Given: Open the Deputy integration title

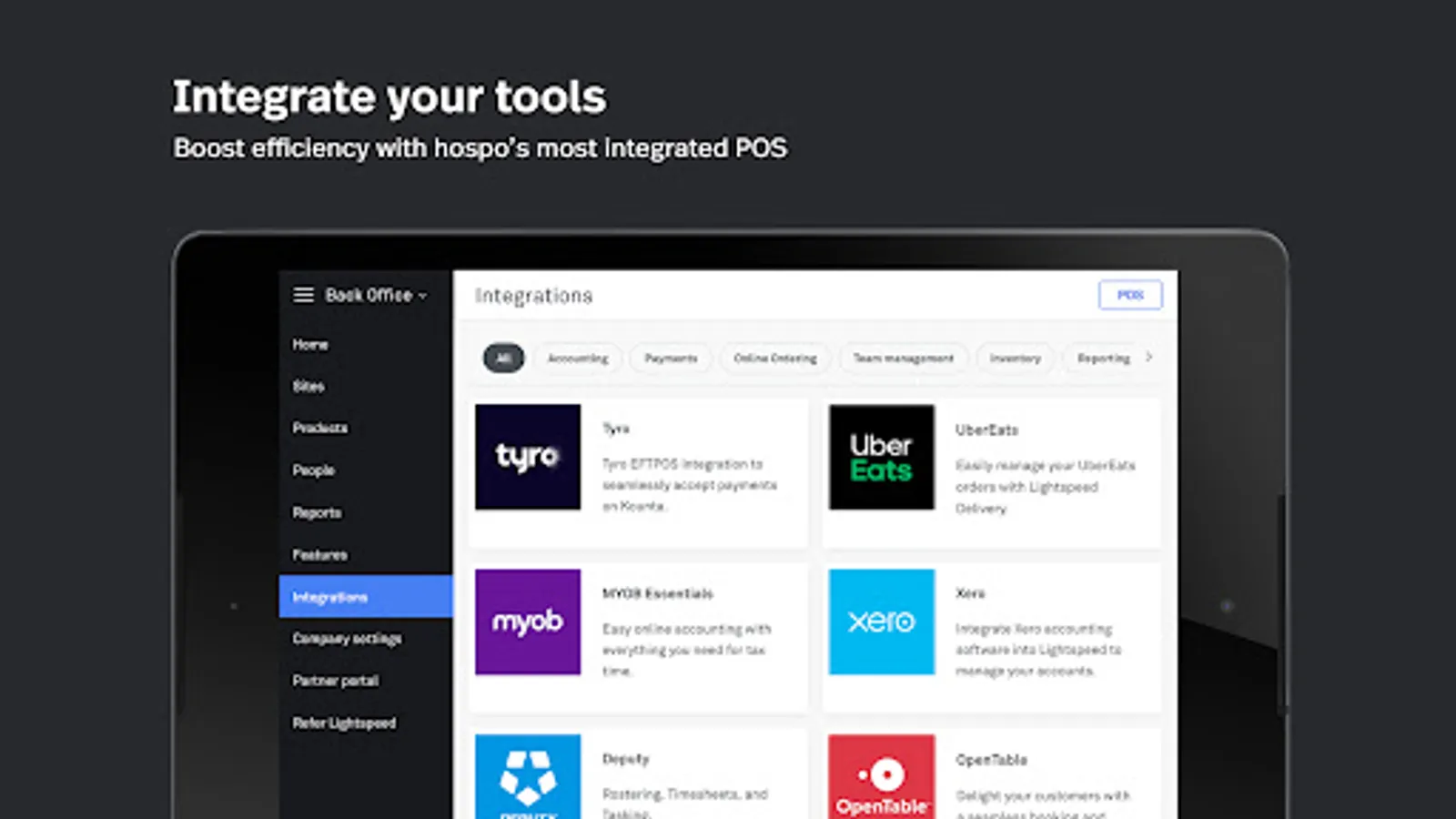Looking at the screenshot, I should (626, 759).
